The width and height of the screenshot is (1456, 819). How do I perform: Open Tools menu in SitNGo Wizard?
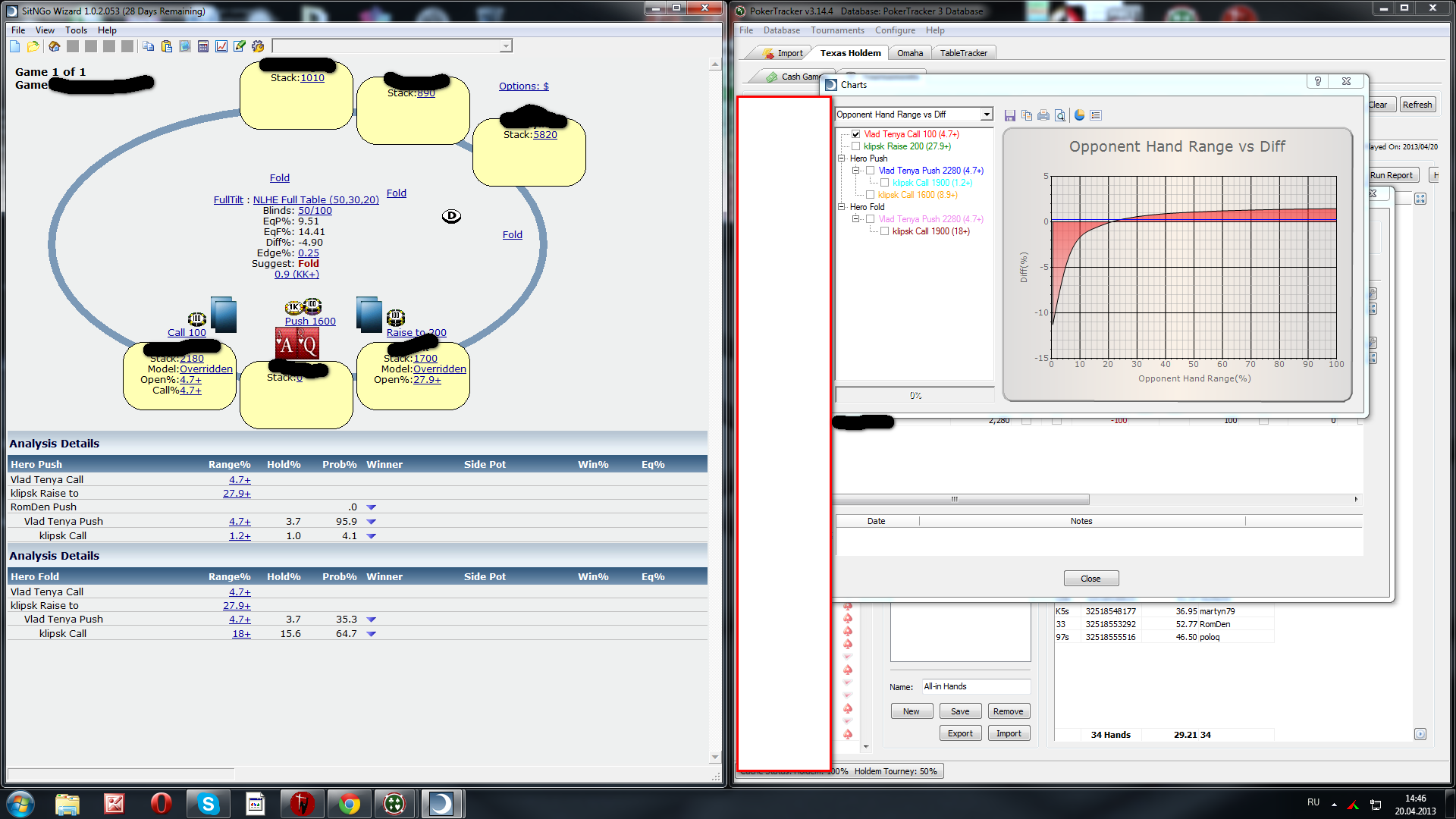tap(76, 30)
